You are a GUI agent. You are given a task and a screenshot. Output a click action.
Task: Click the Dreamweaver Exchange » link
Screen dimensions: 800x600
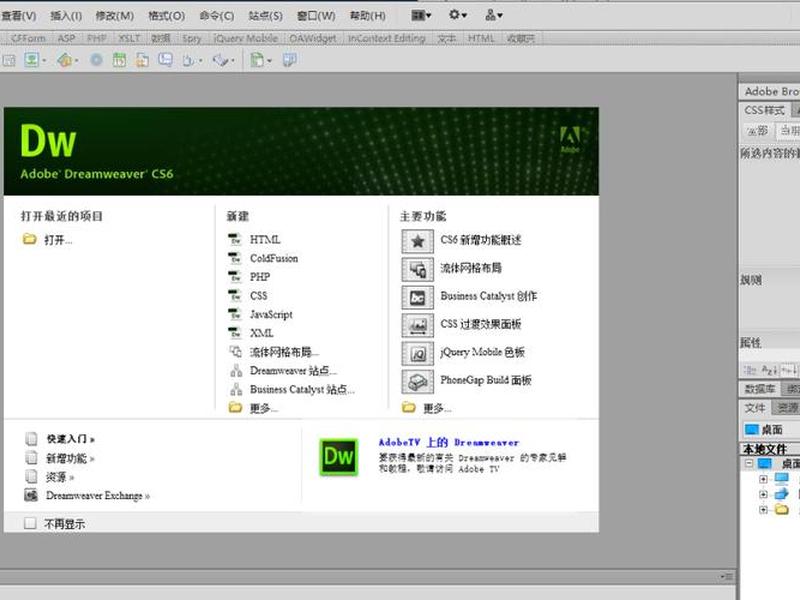(x=97, y=495)
